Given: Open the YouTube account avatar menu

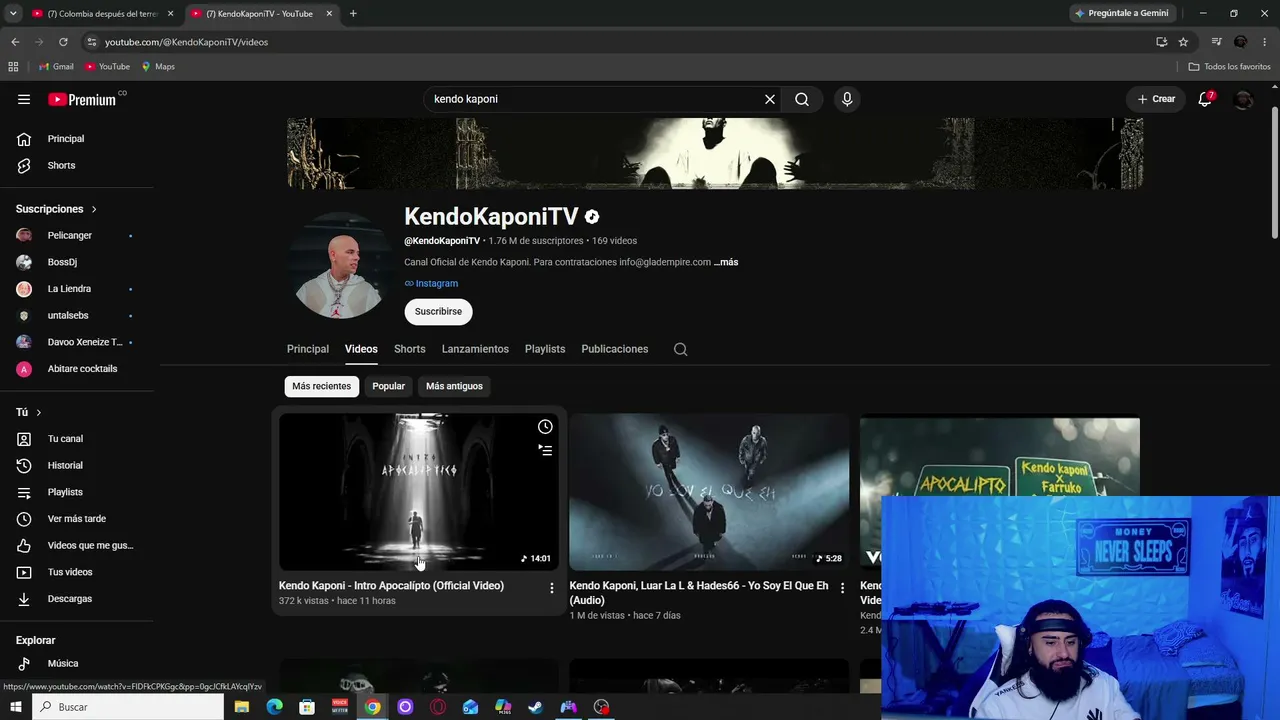Looking at the screenshot, I should click(x=1243, y=99).
